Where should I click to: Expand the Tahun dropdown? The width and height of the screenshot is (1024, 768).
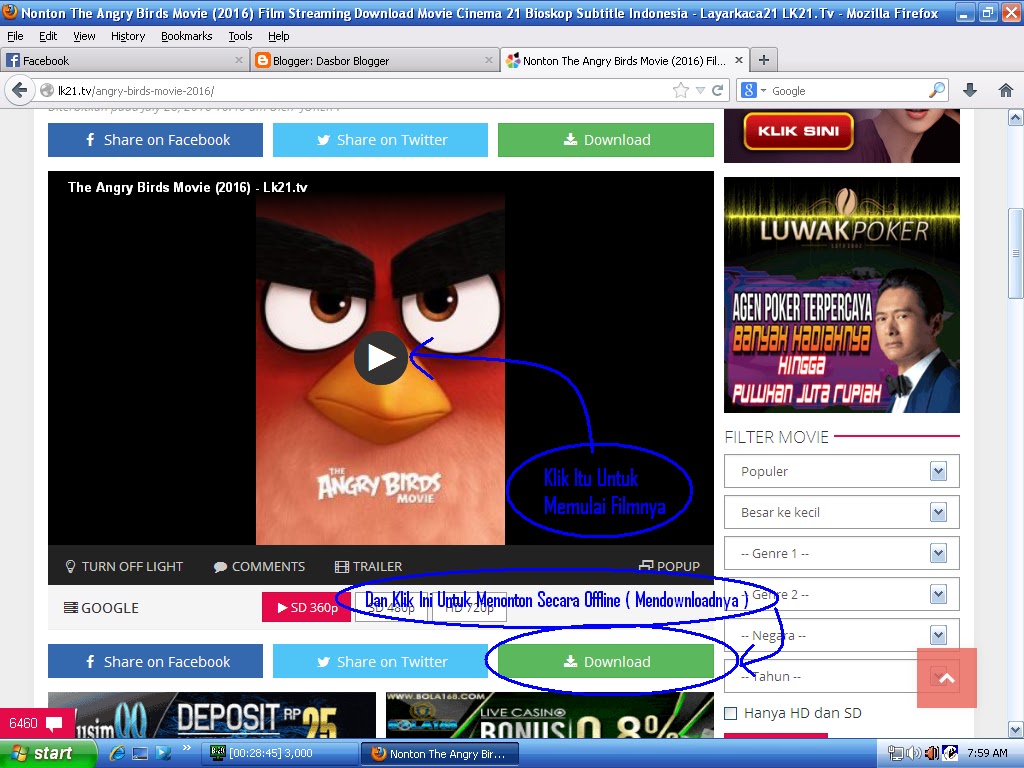pyautogui.click(x=841, y=676)
